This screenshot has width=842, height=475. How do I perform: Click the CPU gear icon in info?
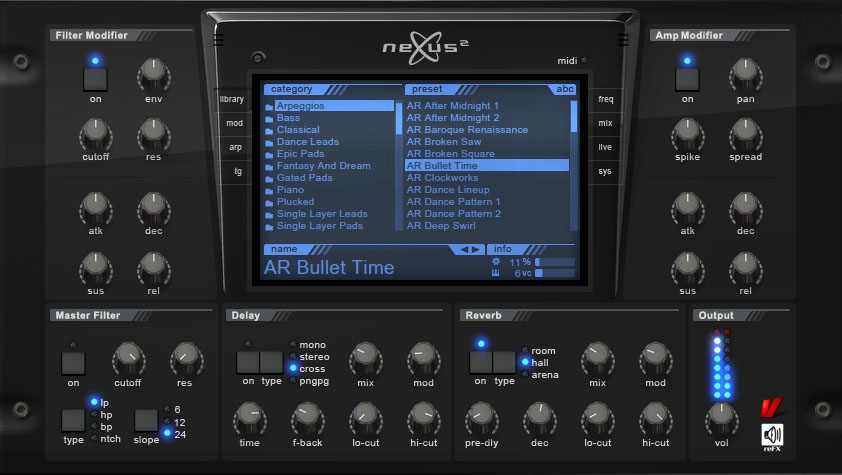coord(496,261)
